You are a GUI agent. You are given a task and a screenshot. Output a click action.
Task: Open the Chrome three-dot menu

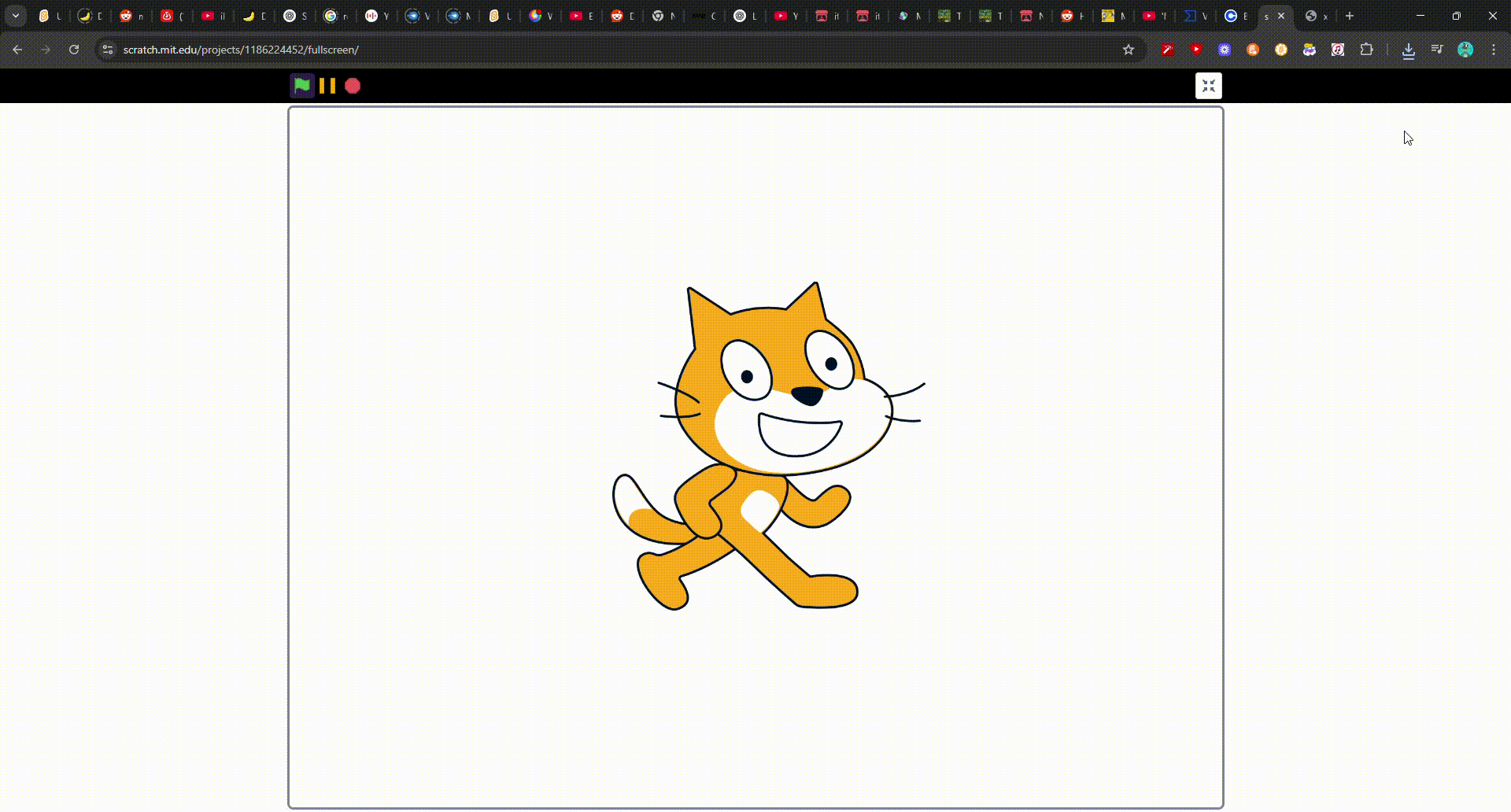[x=1494, y=50]
